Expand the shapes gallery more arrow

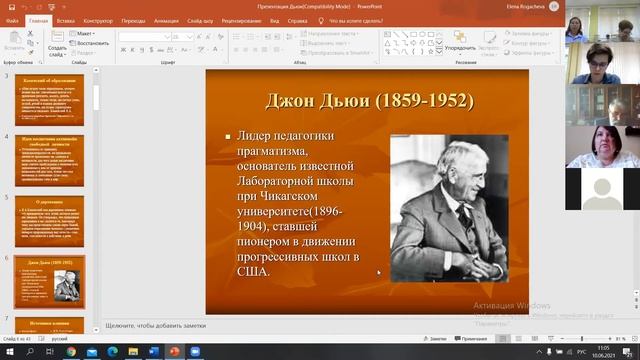(x=439, y=52)
